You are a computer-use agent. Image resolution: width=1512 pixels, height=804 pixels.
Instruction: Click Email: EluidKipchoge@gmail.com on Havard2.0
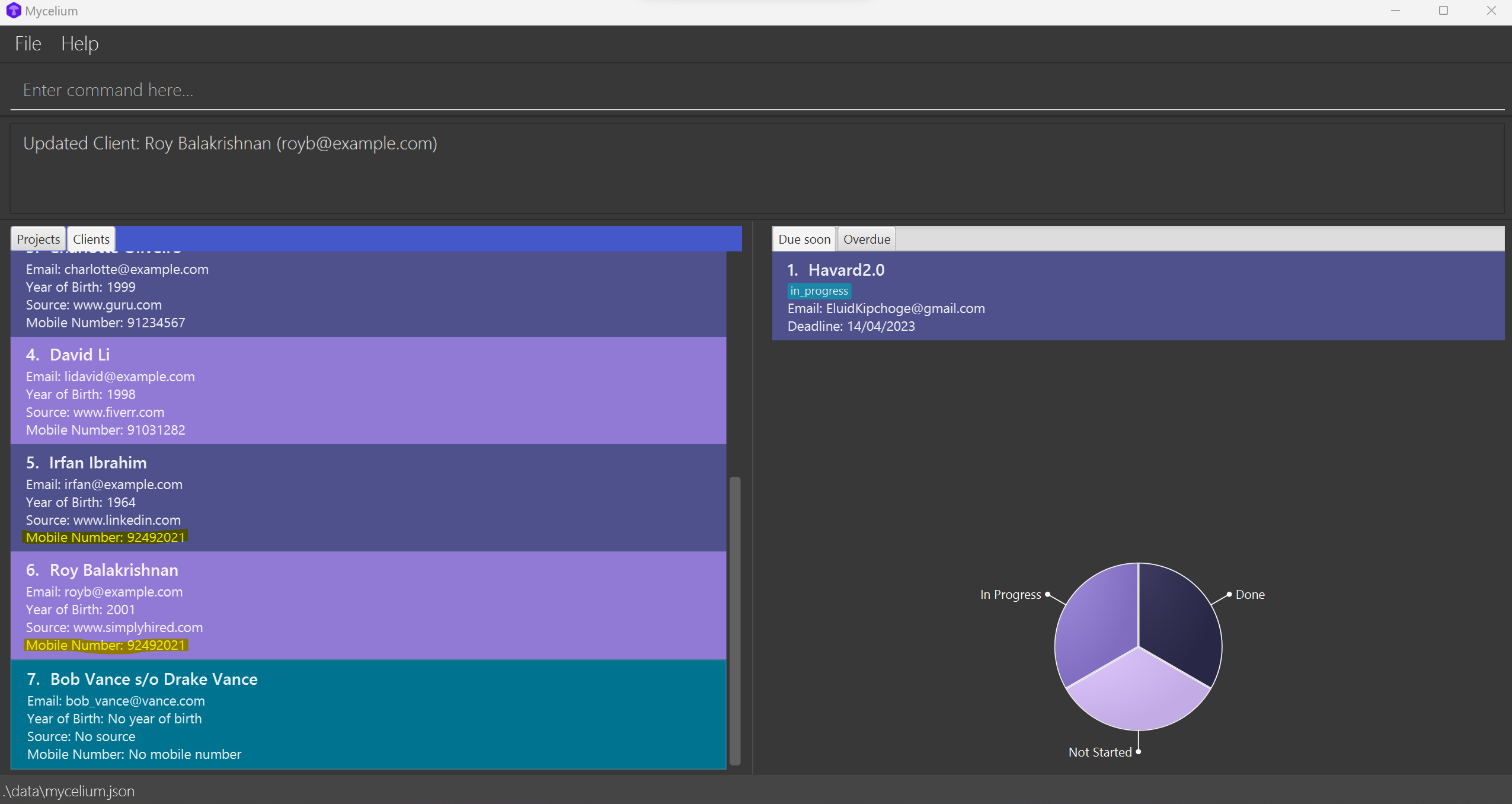pyautogui.click(x=886, y=308)
